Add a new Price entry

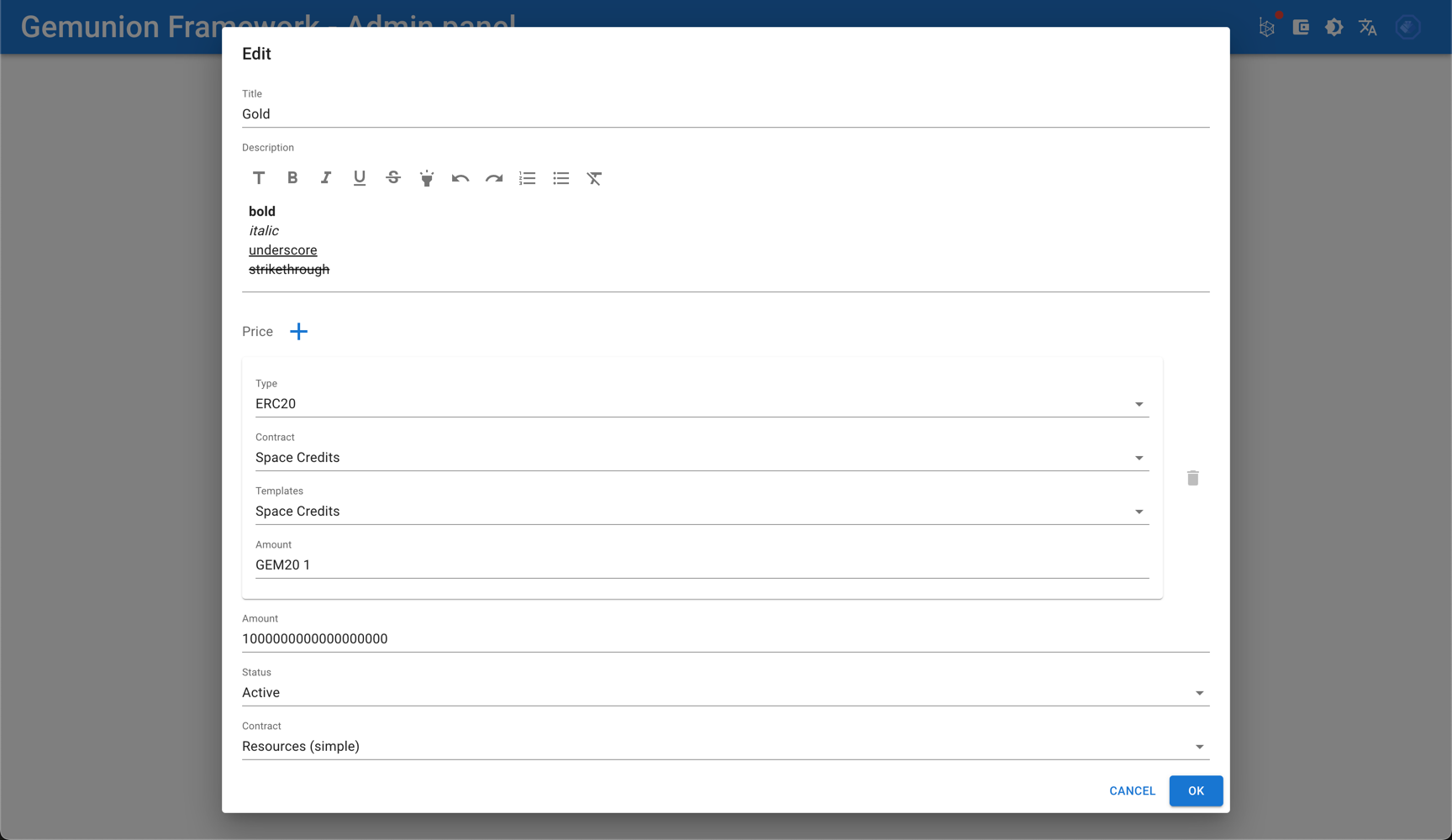[298, 332]
